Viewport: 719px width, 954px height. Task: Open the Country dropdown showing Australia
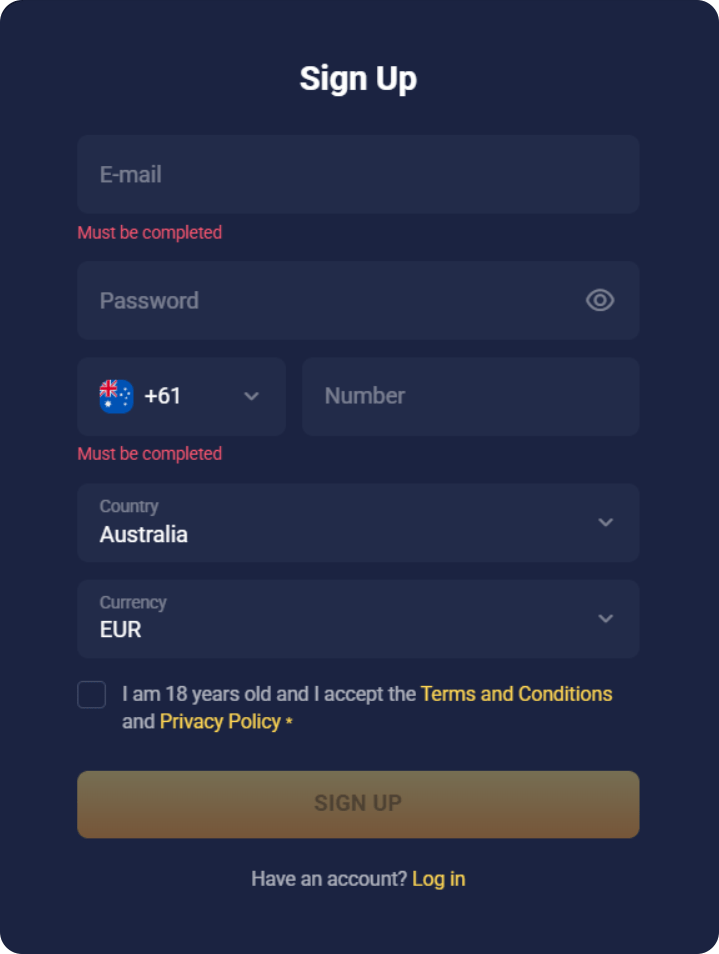coord(340,523)
